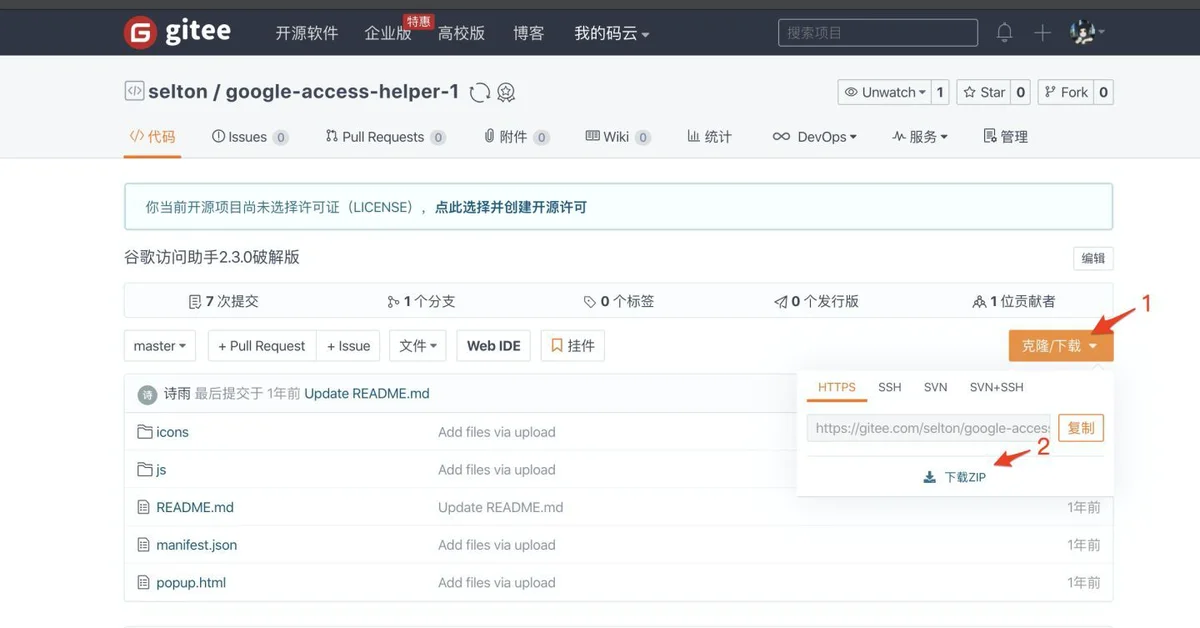The width and height of the screenshot is (1200, 628).
Task: Click the badge icon next to repository name
Action: click(506, 92)
